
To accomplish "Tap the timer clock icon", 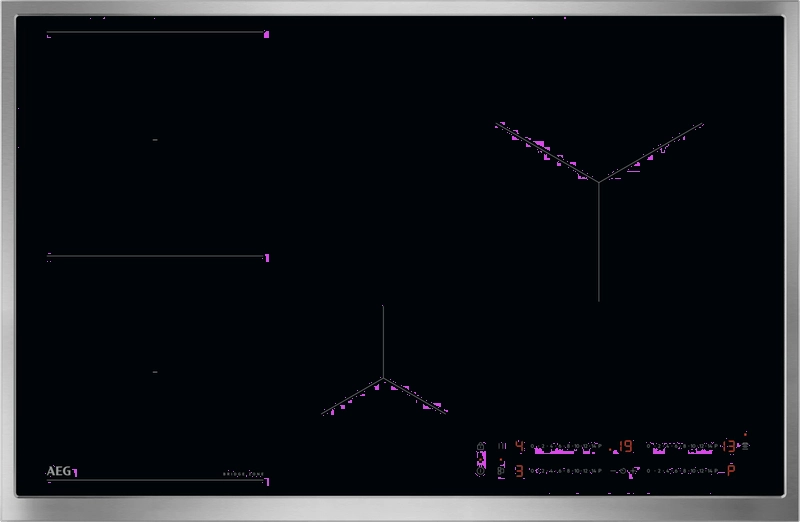I will [623, 471].
